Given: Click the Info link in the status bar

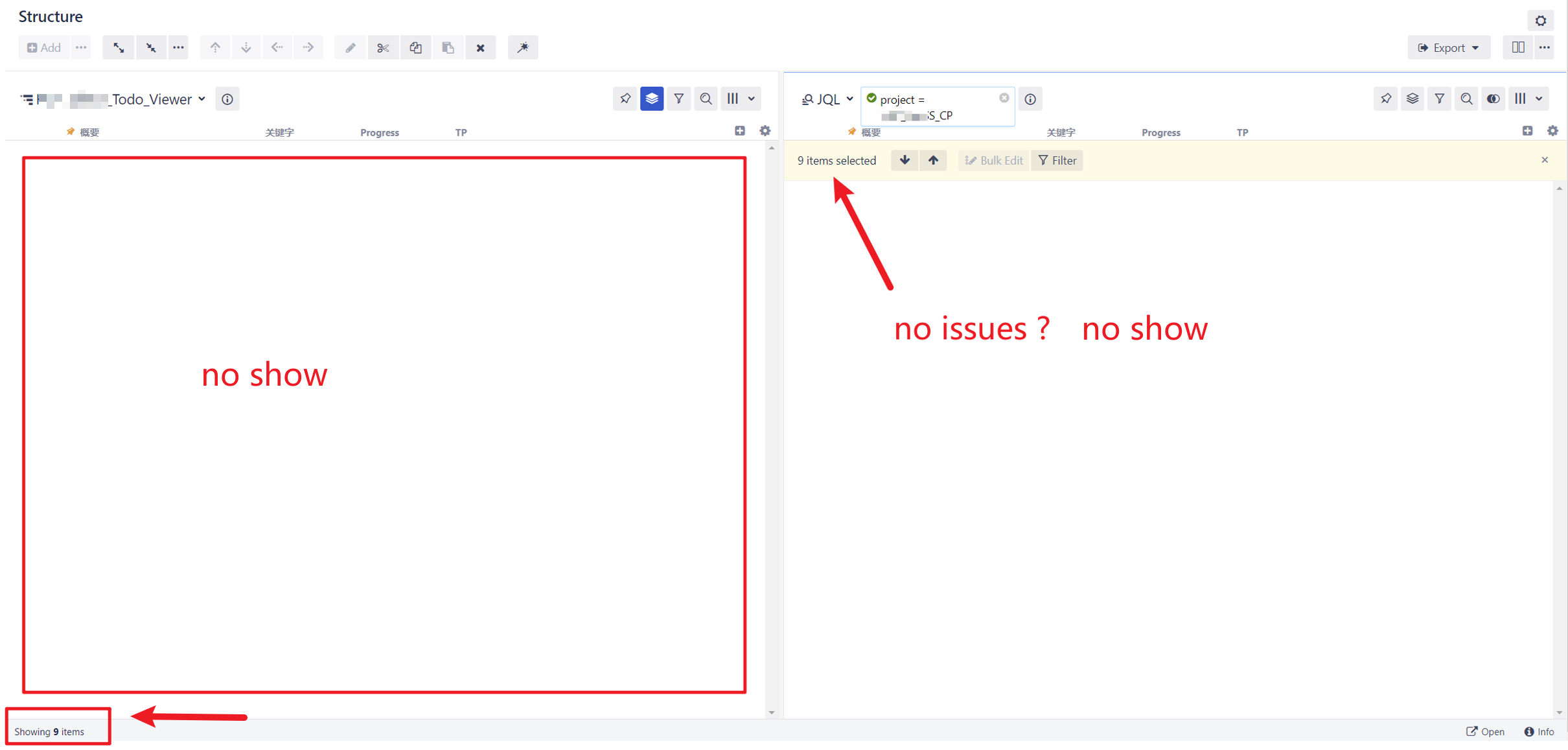Looking at the screenshot, I should [1539, 732].
